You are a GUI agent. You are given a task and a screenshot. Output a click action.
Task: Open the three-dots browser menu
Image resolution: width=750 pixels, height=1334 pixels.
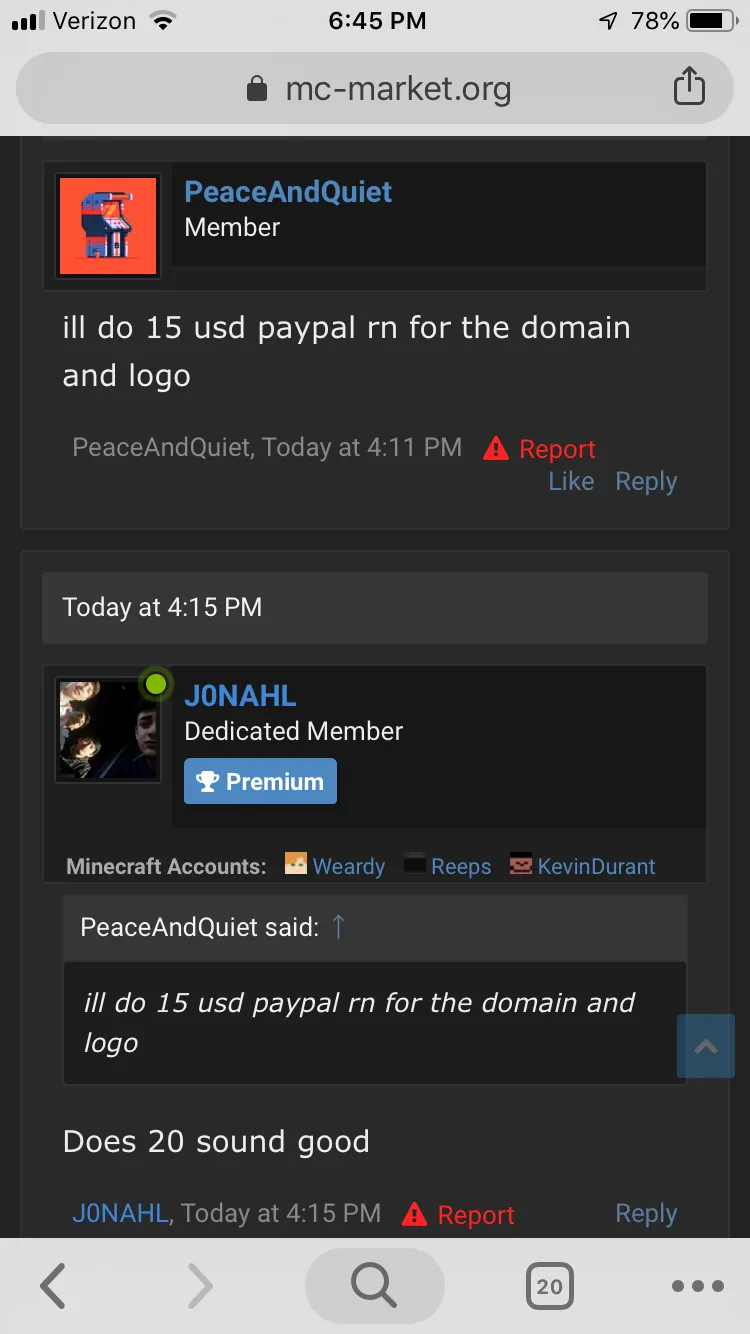(697, 1286)
